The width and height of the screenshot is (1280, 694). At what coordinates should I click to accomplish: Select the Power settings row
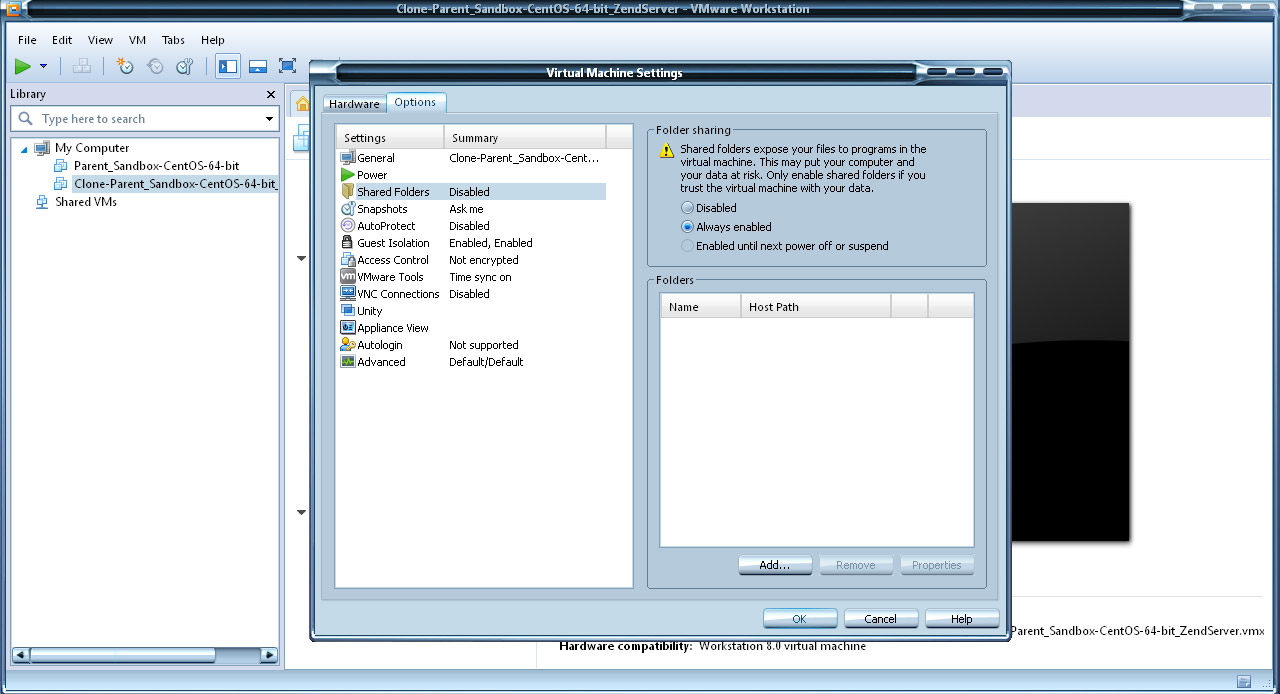[471, 175]
